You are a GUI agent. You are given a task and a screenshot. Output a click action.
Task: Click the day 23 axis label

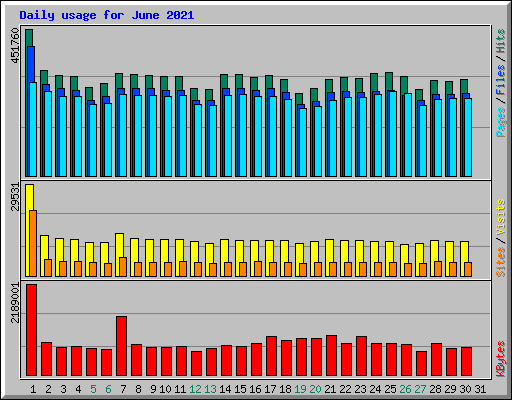coord(360,389)
